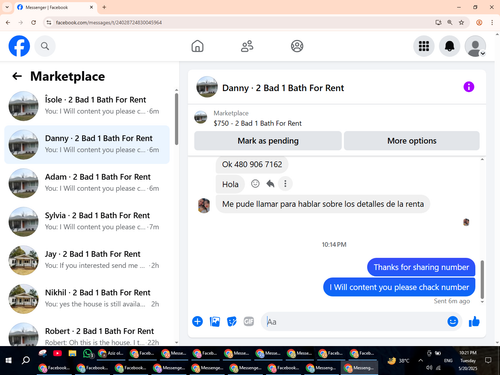Open the Facebook logo home link

tap(19, 46)
